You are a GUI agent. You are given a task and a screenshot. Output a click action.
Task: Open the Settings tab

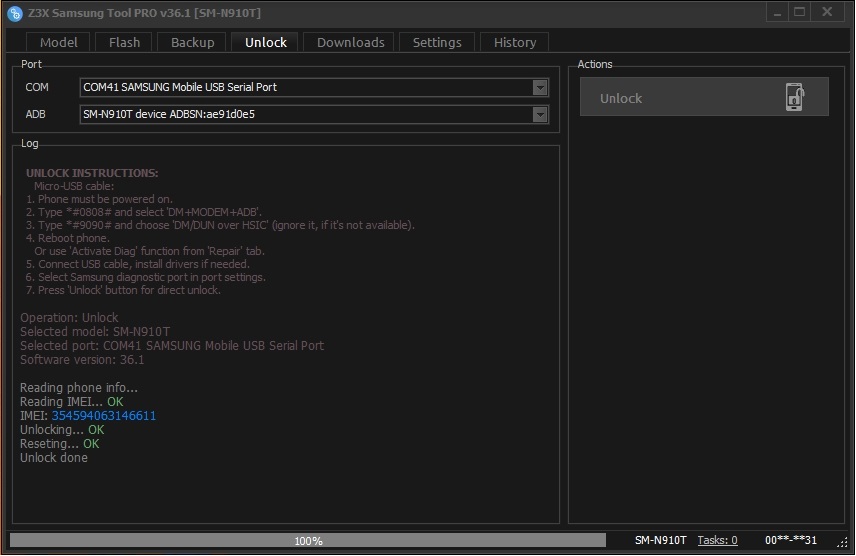click(x=437, y=42)
